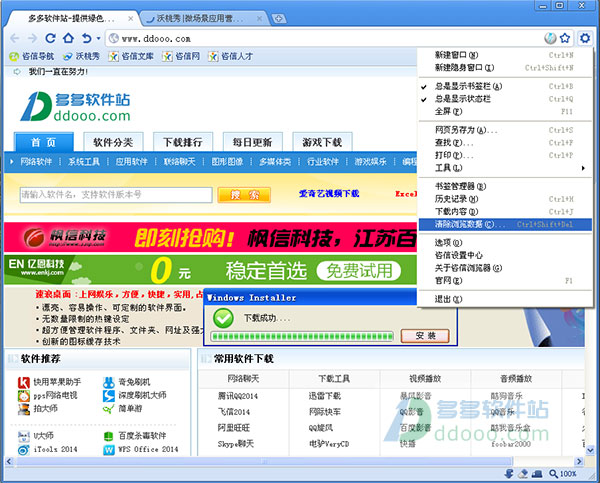Open 书签管理器 from menu
This screenshot has height=483, width=600.
(x=505, y=186)
